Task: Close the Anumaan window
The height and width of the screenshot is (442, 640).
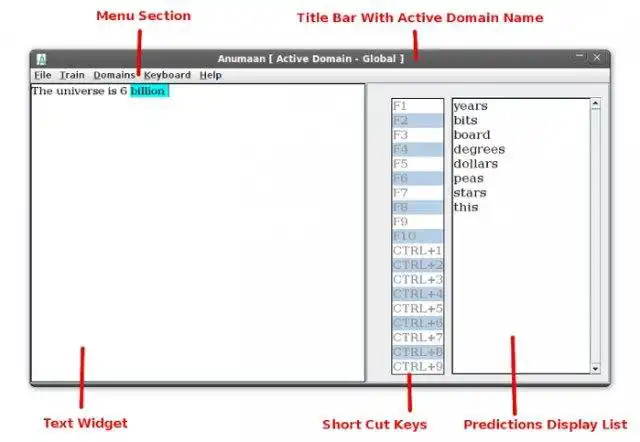Action: pos(597,58)
